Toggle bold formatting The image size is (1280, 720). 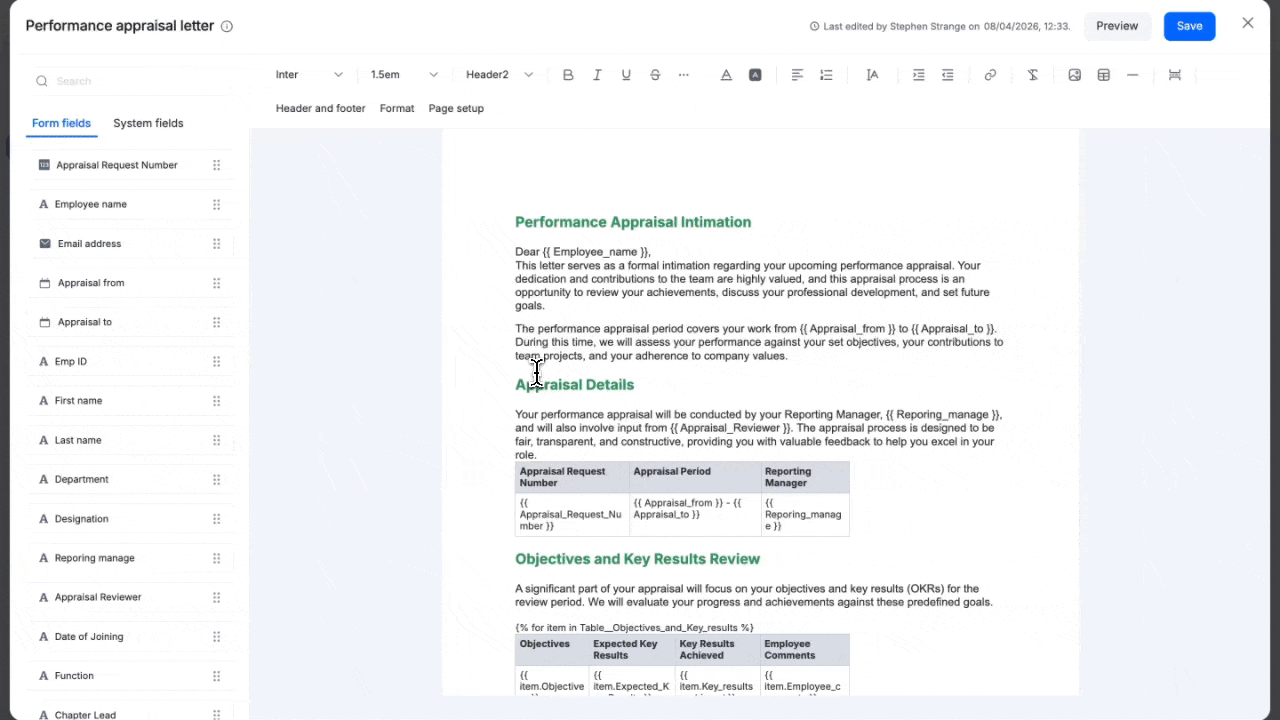(568, 75)
